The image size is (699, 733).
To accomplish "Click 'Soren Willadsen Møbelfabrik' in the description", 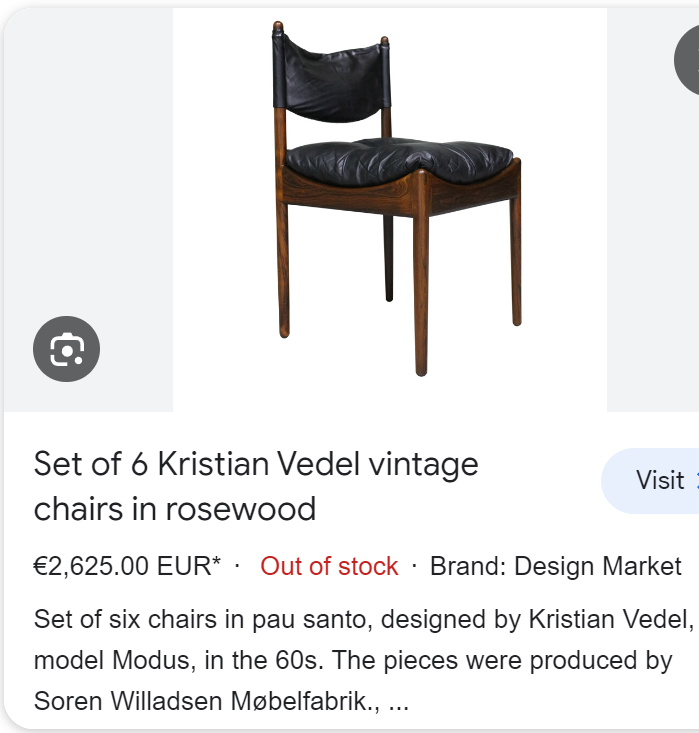I will coord(206,701).
